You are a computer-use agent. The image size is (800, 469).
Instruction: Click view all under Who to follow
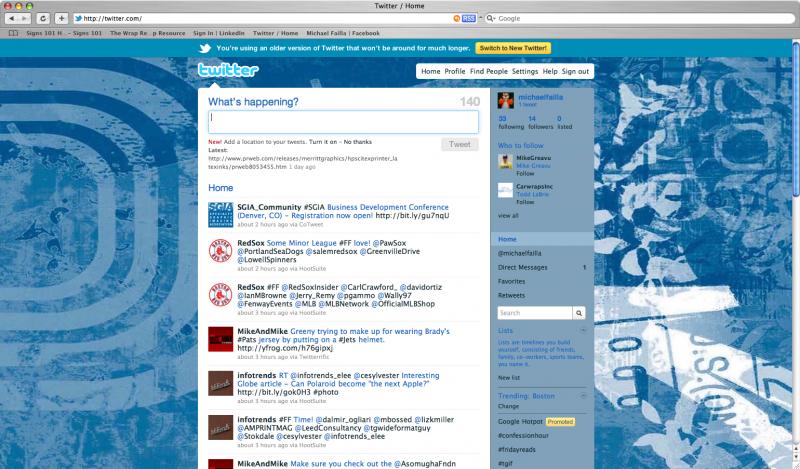[x=508, y=216]
